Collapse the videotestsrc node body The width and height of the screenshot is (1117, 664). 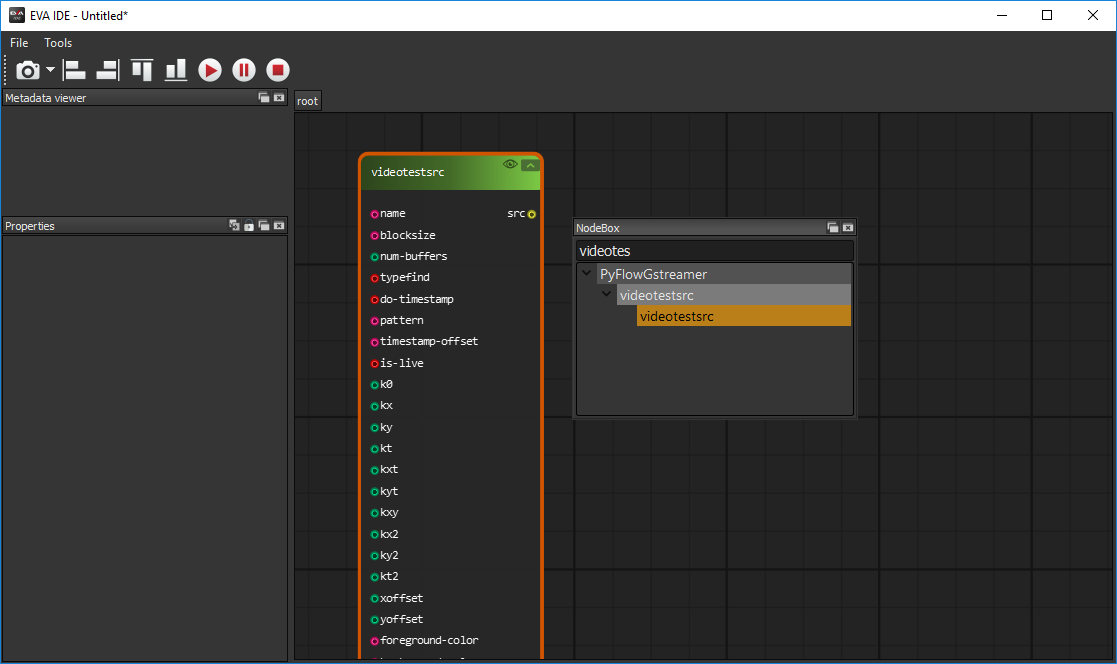click(530, 164)
